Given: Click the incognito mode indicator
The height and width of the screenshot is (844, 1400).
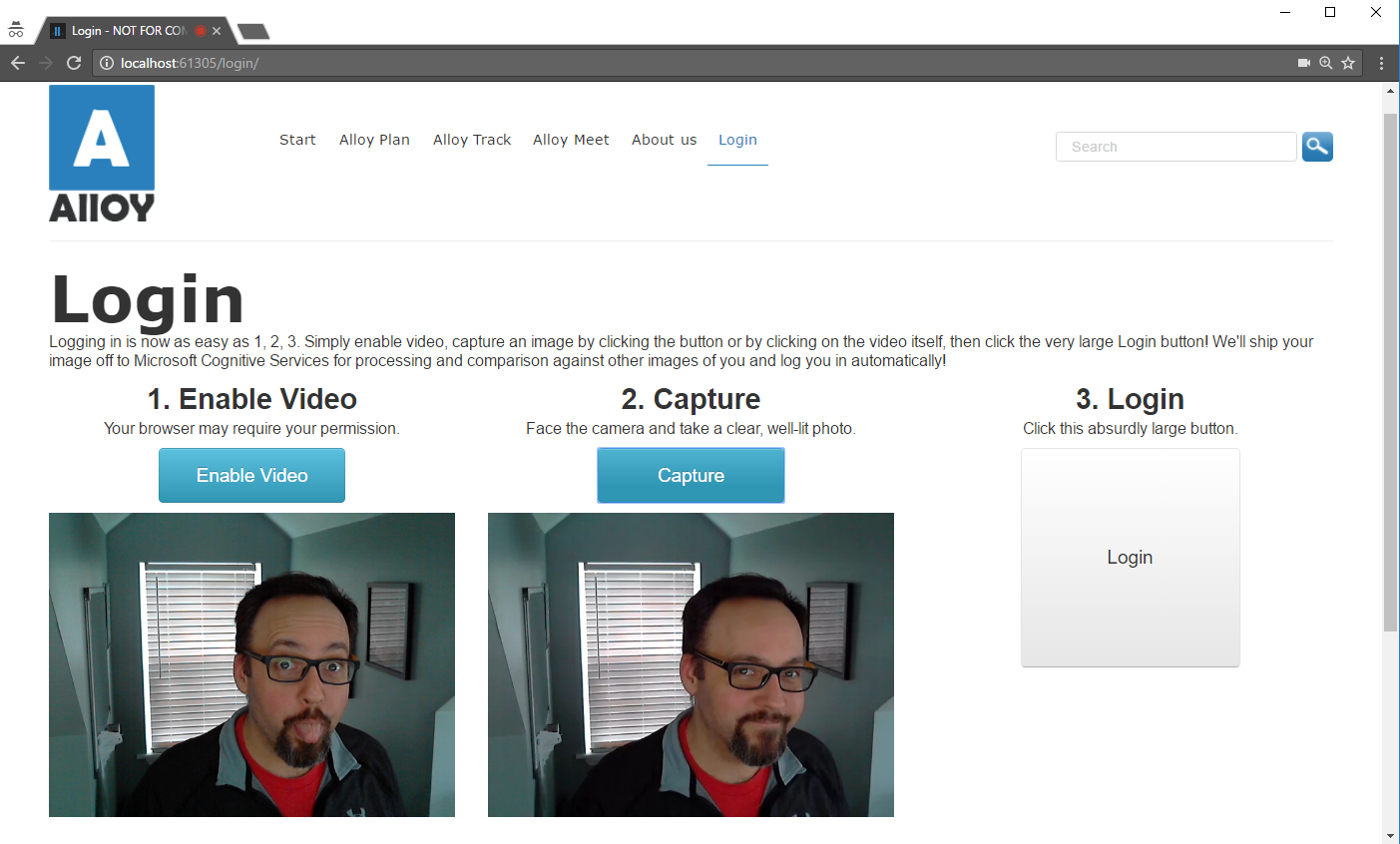Looking at the screenshot, I should pyautogui.click(x=15, y=29).
